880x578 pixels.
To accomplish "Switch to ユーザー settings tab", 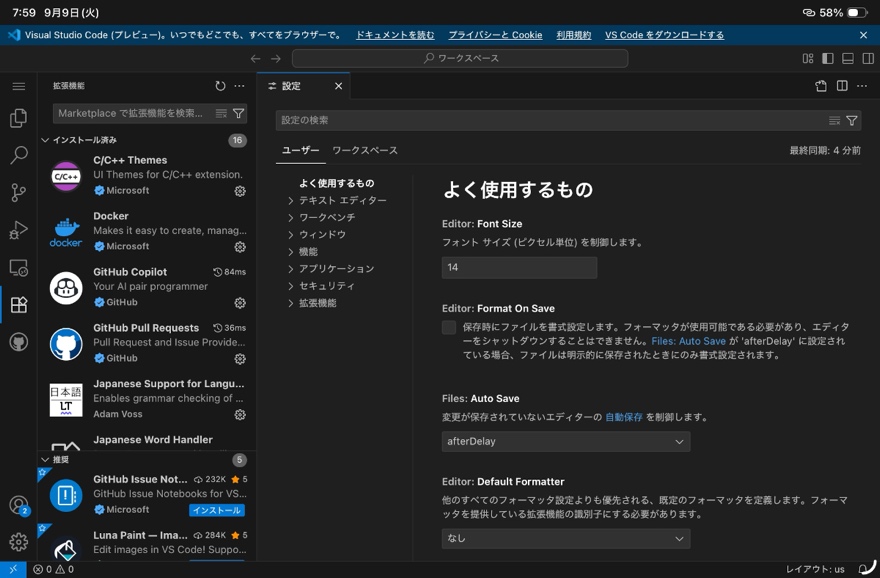I will [300, 150].
